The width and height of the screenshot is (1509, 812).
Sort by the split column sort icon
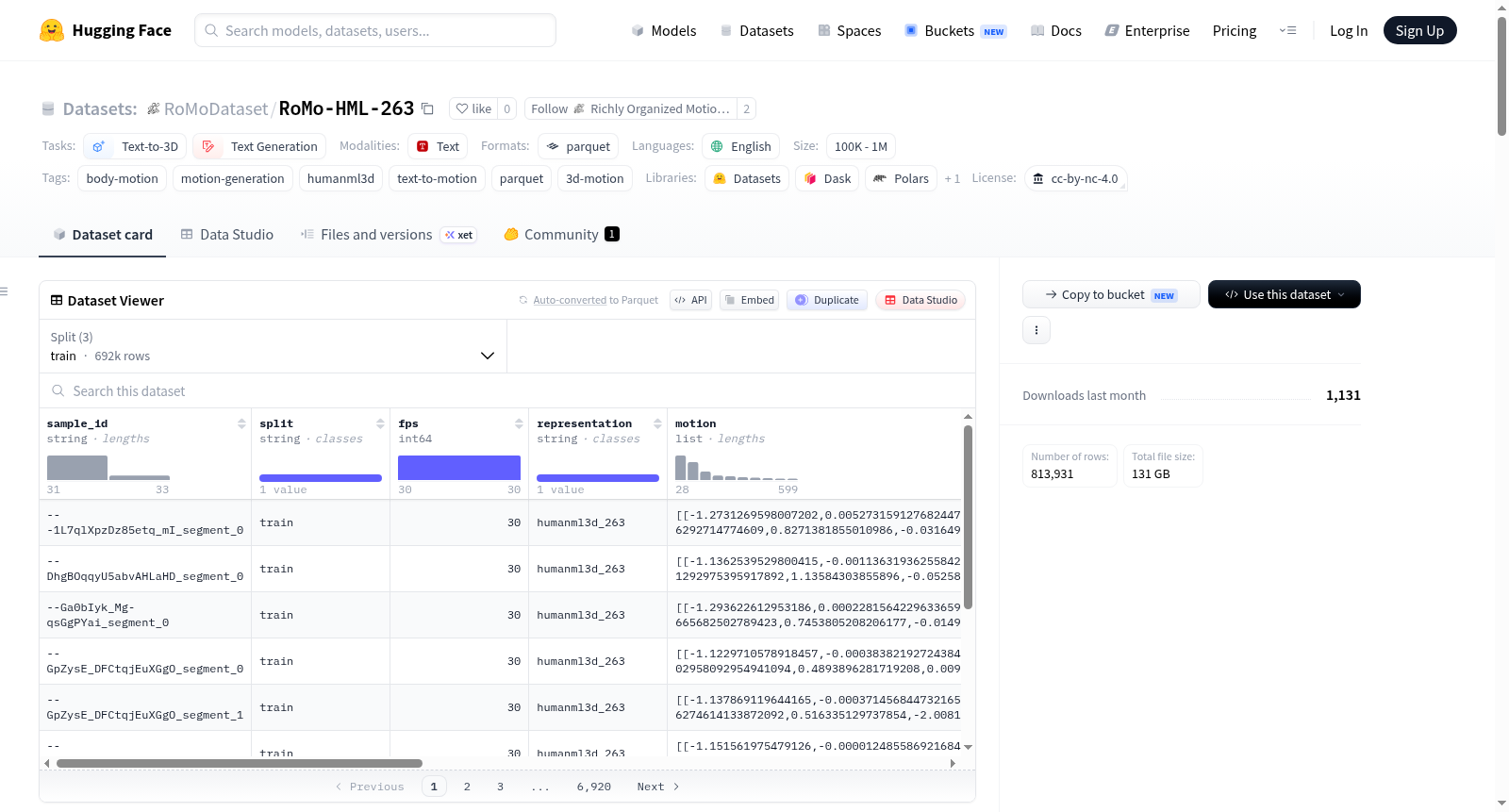pyautogui.click(x=380, y=423)
